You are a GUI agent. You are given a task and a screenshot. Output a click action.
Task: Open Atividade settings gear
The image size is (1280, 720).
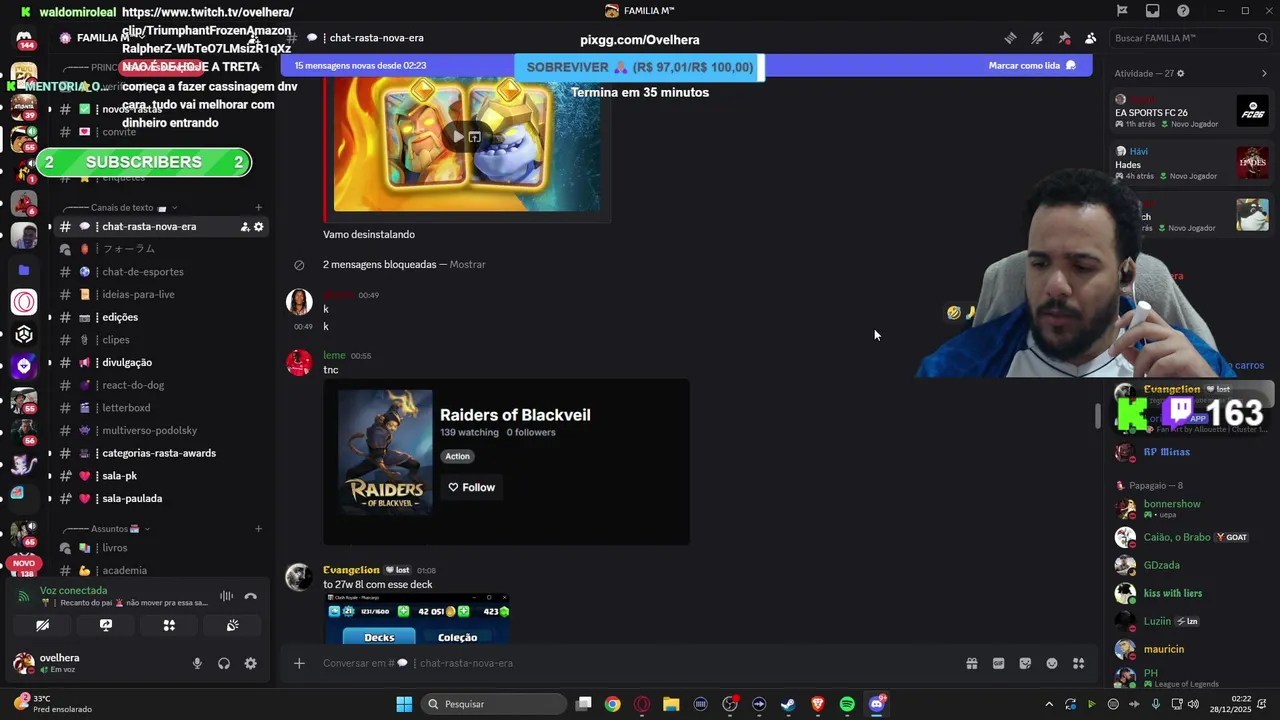tap(1181, 74)
